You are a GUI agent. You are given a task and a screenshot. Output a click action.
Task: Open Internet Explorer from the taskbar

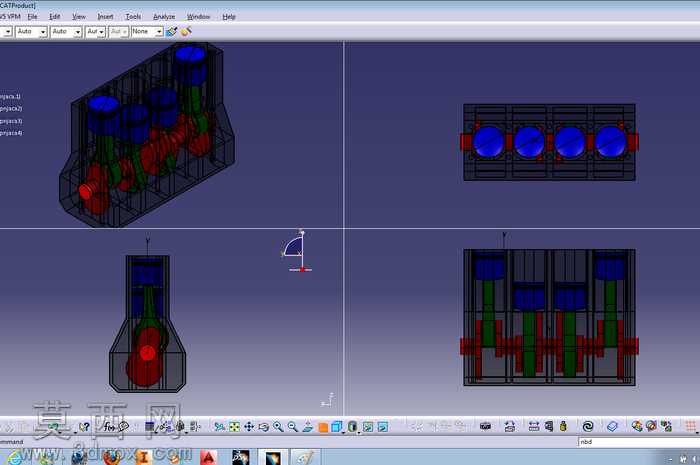(x=13, y=458)
